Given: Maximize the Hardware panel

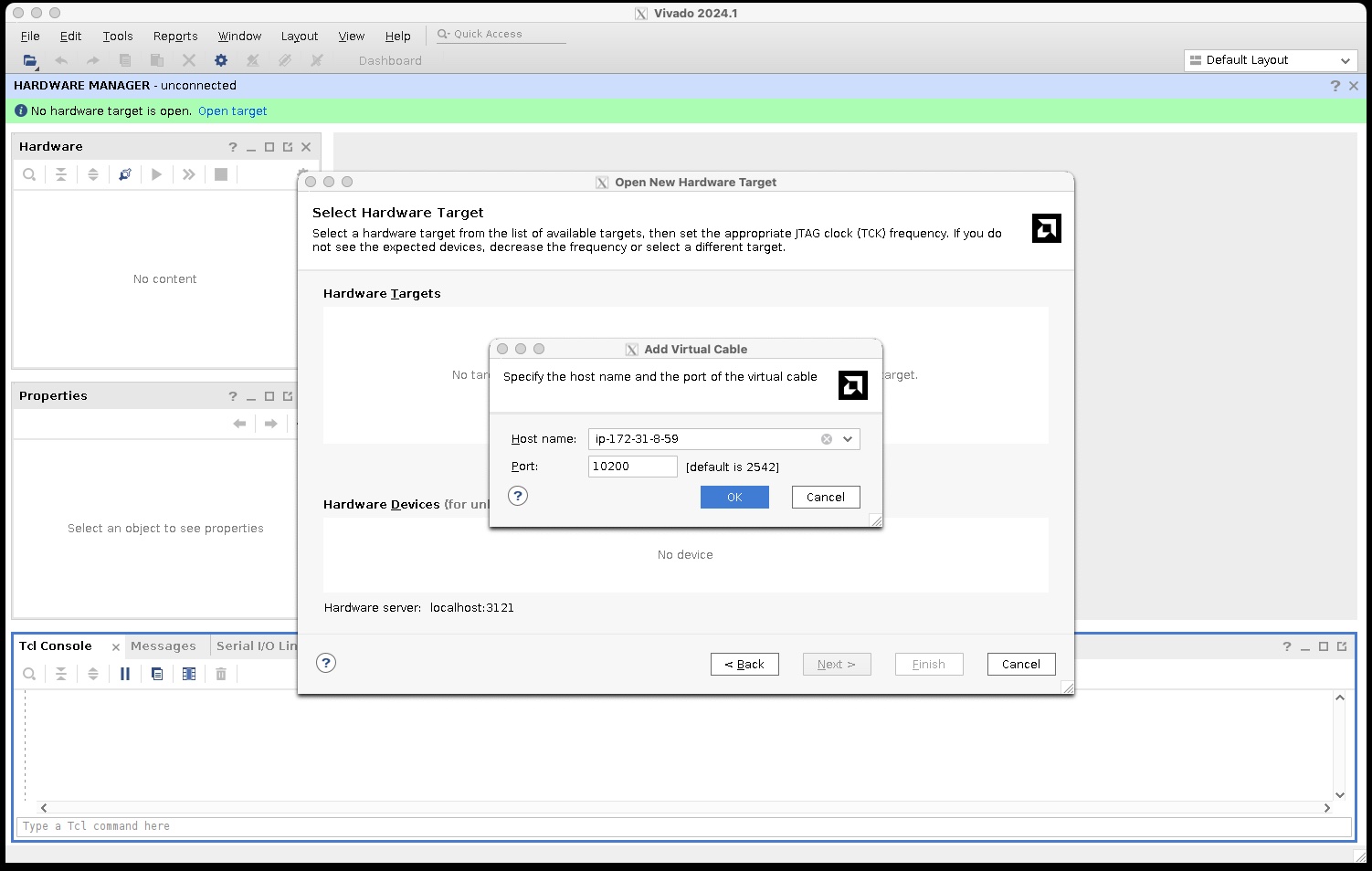Looking at the screenshot, I should 269,147.
